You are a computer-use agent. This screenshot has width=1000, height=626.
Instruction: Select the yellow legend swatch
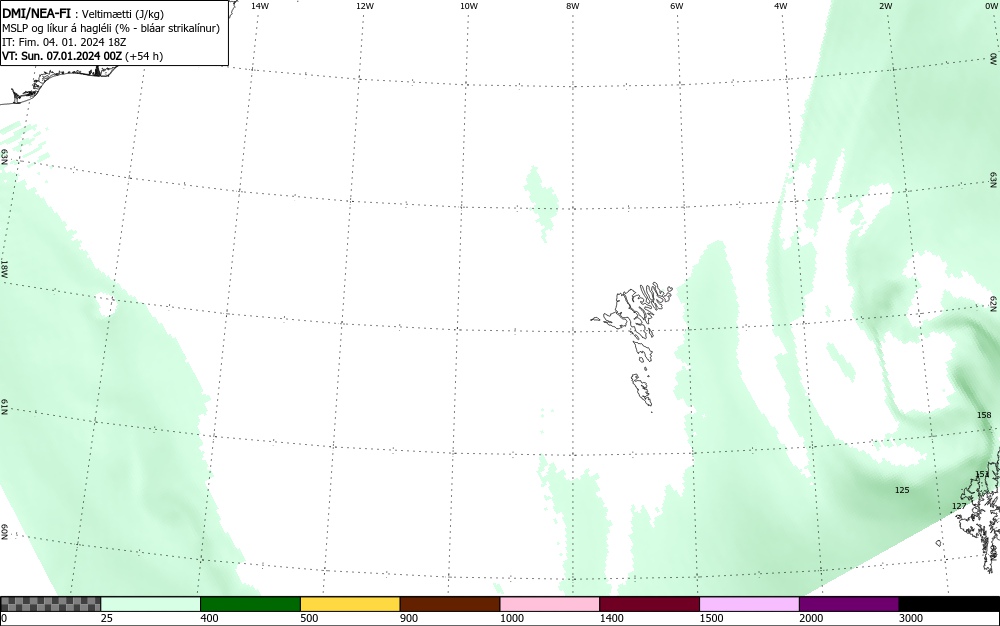click(350, 604)
